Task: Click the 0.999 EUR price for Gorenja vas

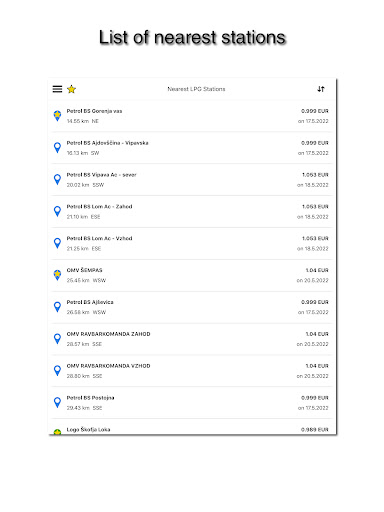Action: pyautogui.click(x=315, y=111)
